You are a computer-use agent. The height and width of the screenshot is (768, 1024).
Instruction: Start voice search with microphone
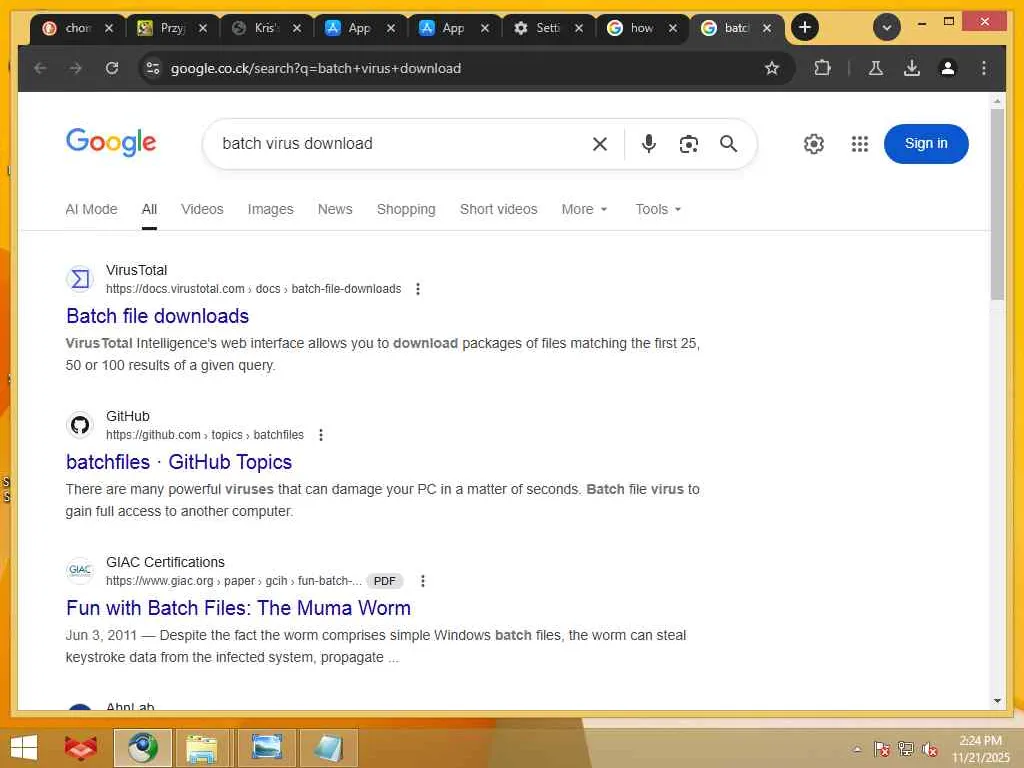648,144
